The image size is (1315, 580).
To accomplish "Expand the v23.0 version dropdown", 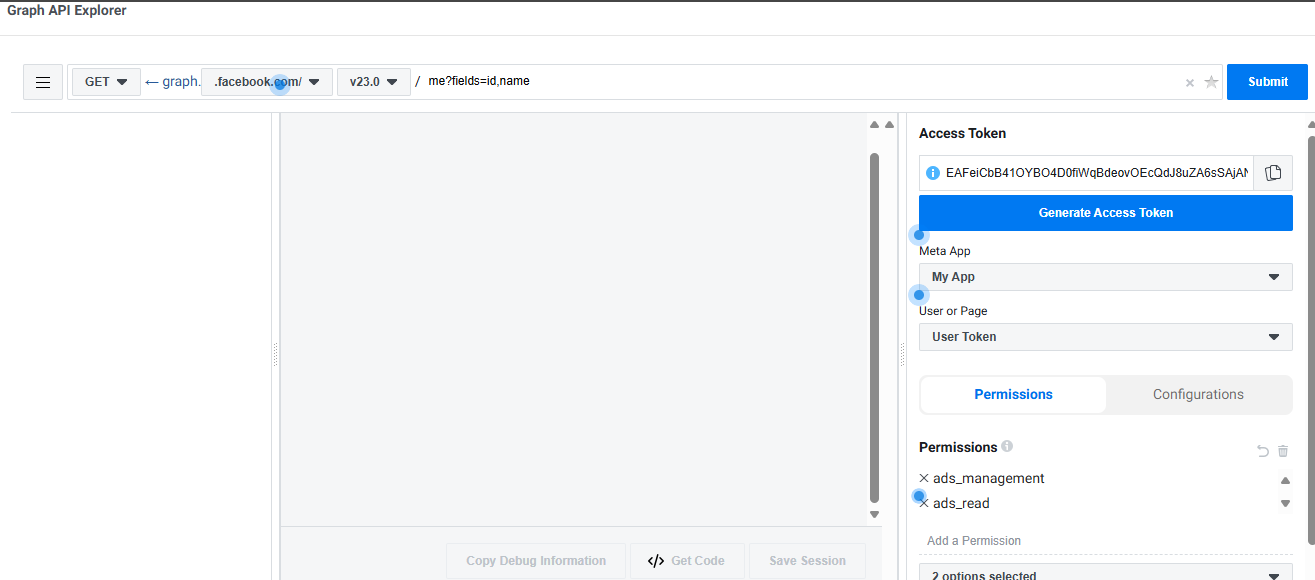I will coord(374,82).
